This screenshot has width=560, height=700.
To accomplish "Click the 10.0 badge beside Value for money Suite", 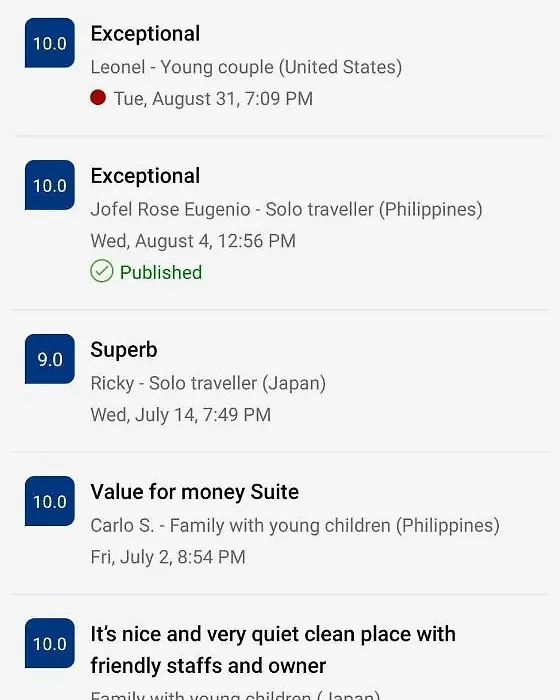I will 50,501.
